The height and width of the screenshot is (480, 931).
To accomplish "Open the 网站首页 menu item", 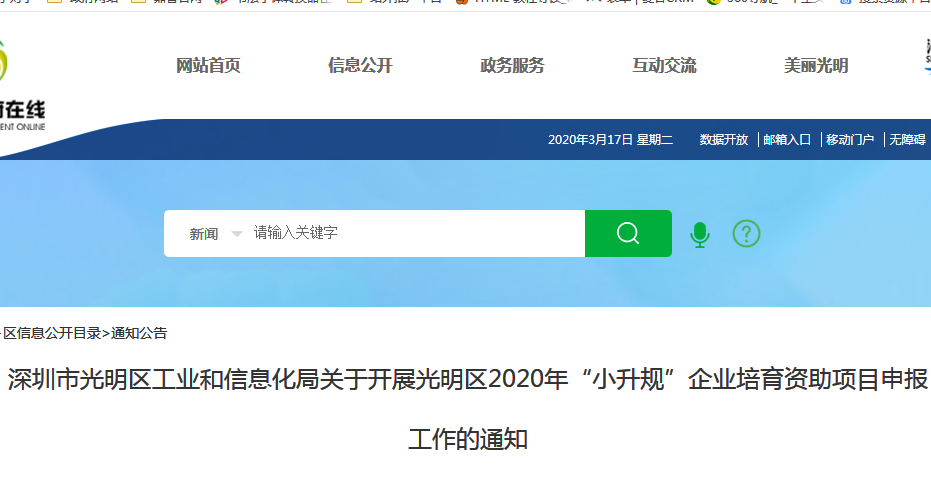I will click(208, 66).
